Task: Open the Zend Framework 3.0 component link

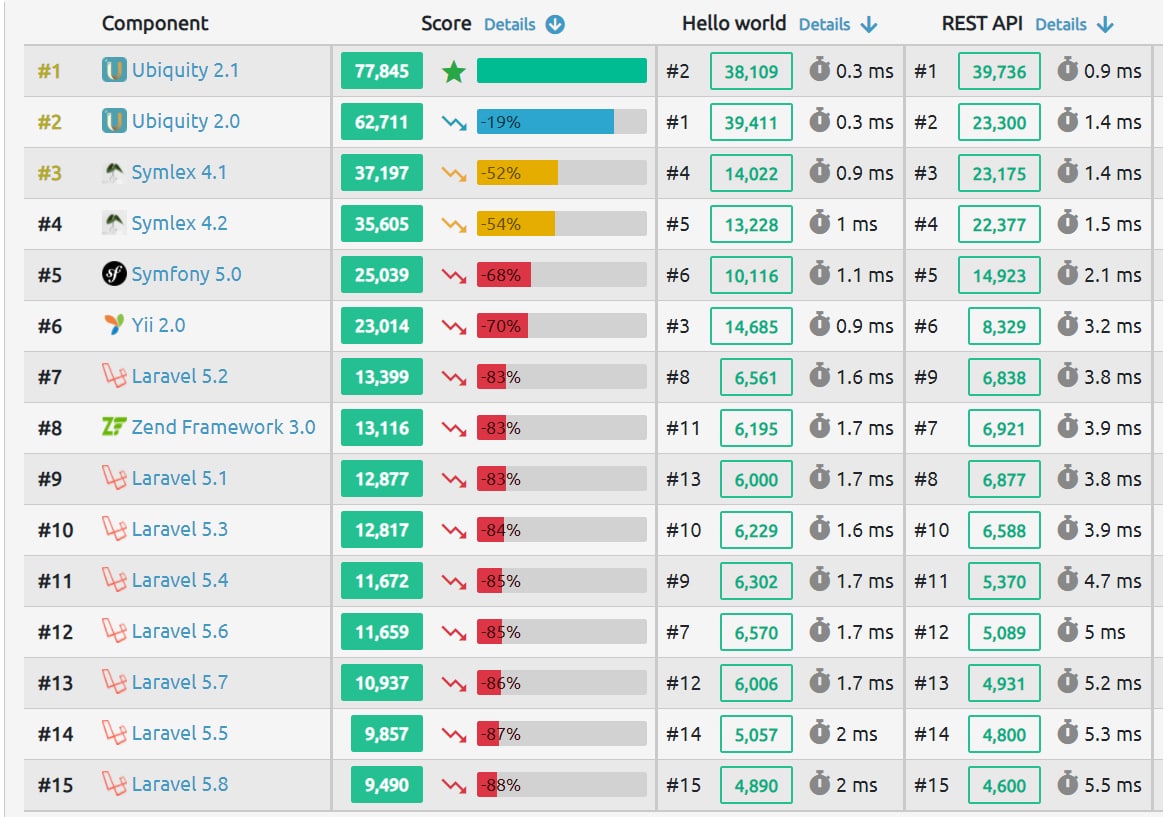Action: [x=223, y=427]
